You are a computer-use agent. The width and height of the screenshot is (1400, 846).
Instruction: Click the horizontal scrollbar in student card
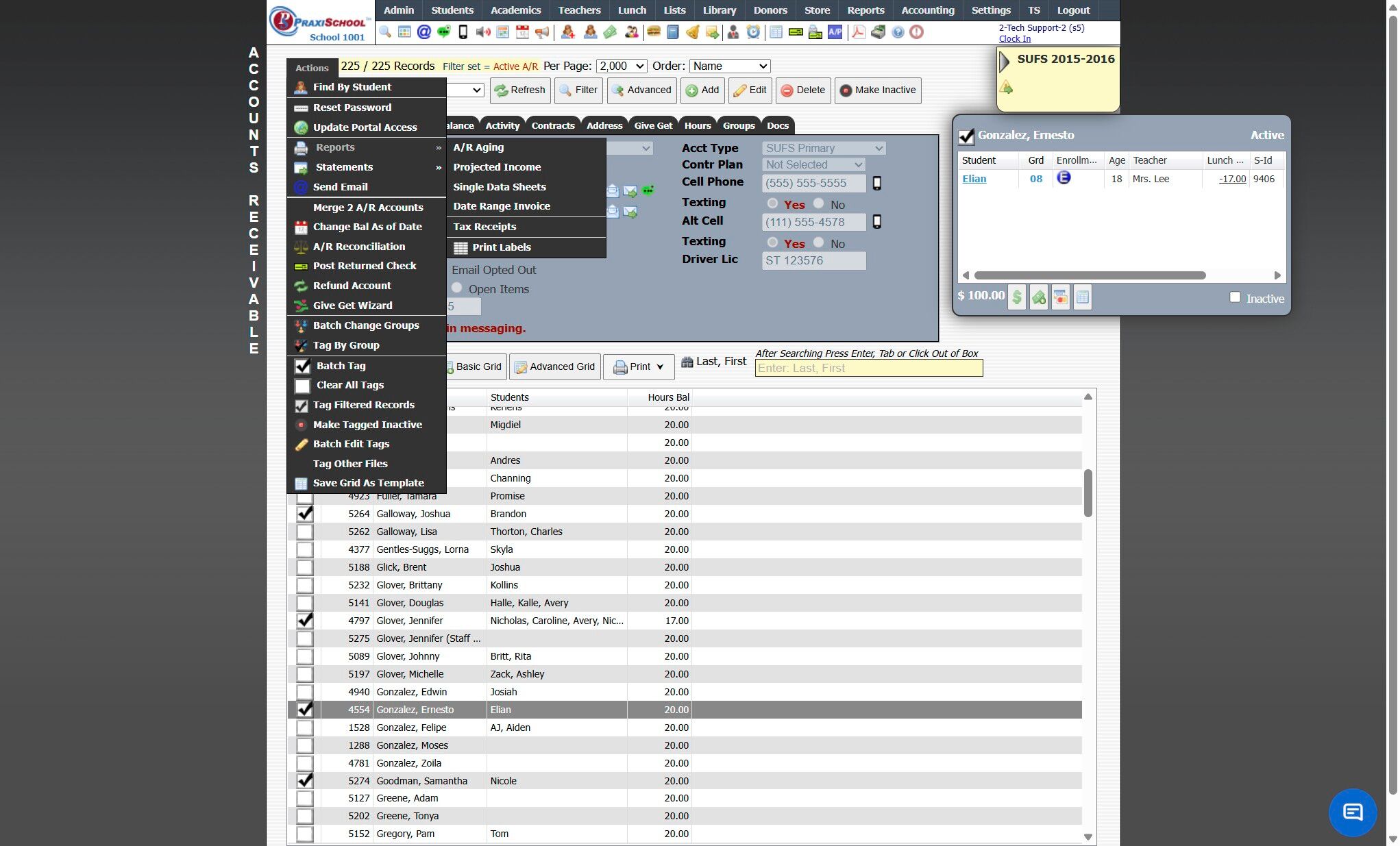[1090, 275]
